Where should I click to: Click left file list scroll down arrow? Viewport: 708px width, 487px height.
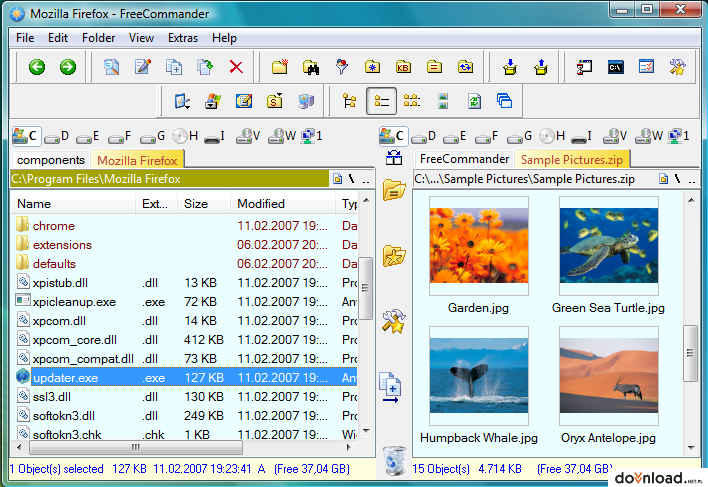[x=366, y=431]
